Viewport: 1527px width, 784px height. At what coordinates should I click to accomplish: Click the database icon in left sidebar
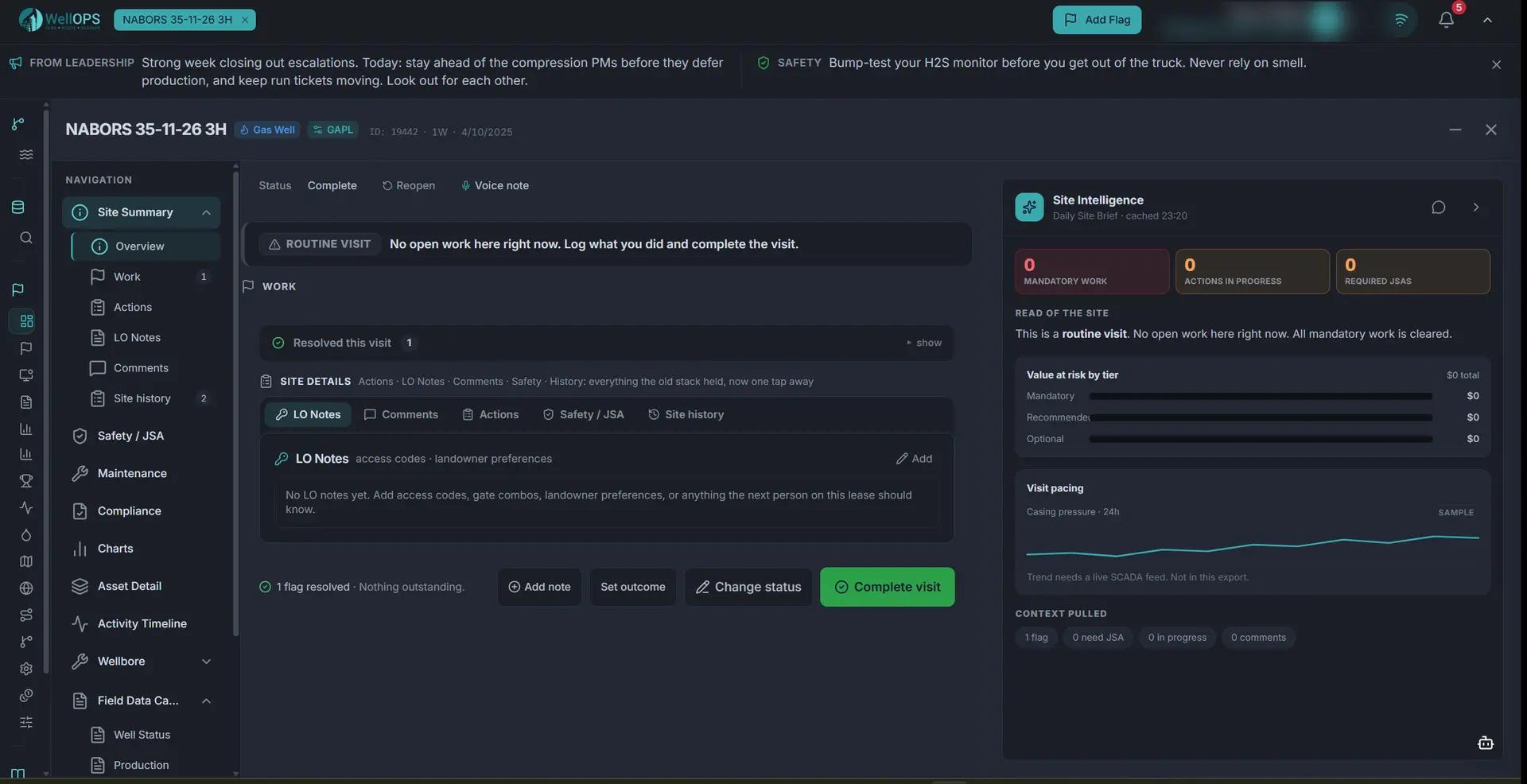pyautogui.click(x=17, y=208)
